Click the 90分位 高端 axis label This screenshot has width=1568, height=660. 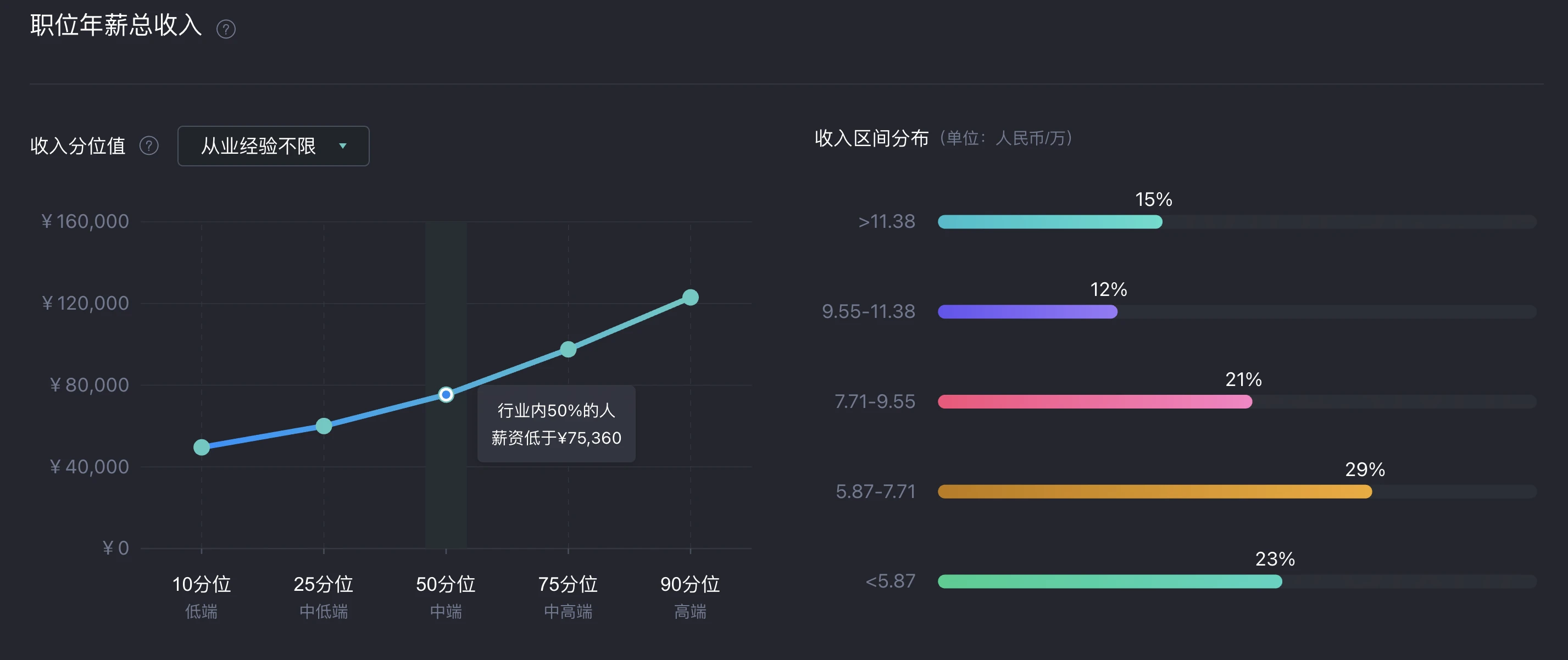(x=690, y=597)
